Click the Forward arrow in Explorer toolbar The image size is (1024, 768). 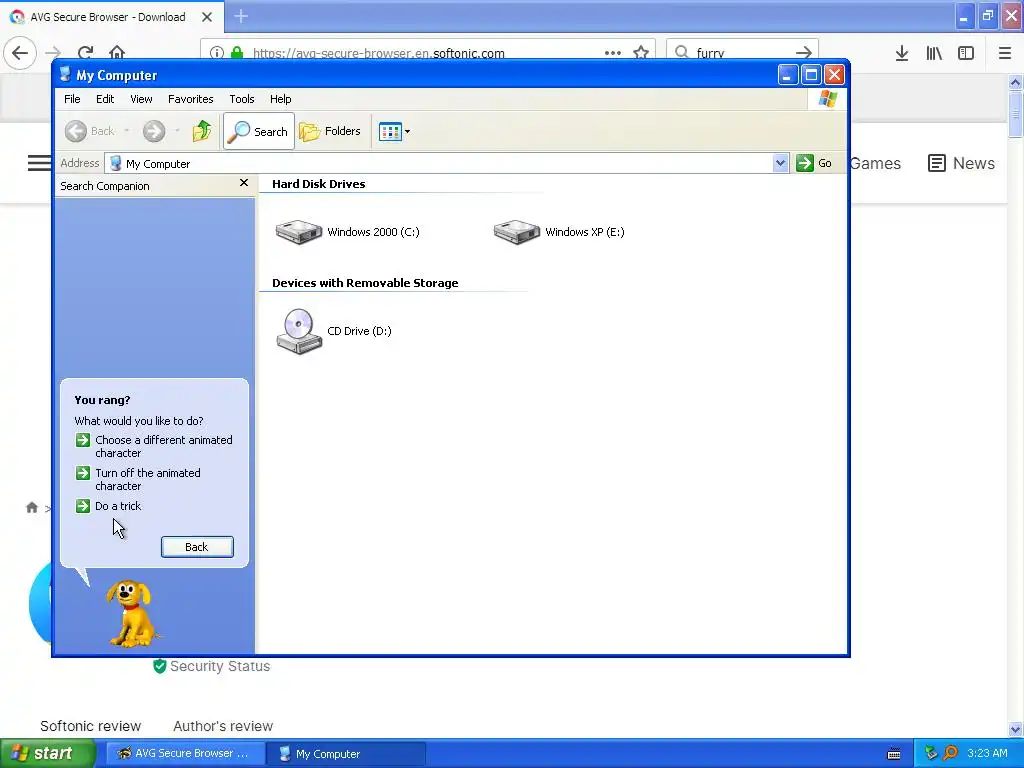coord(154,131)
